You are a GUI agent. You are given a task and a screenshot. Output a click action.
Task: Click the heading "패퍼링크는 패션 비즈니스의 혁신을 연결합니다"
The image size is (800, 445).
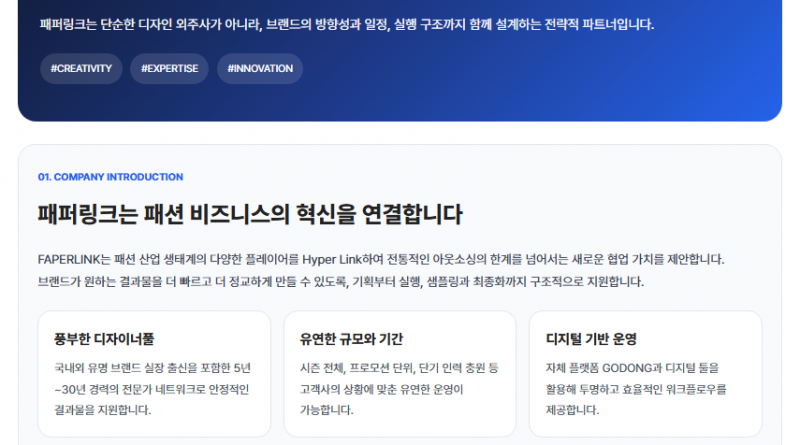point(250,215)
